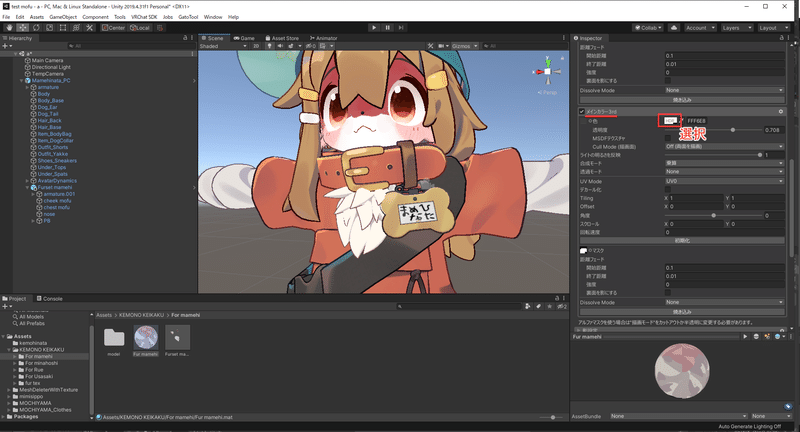
Task: Open the HDR color swatch for the main color
Action: 670,121
